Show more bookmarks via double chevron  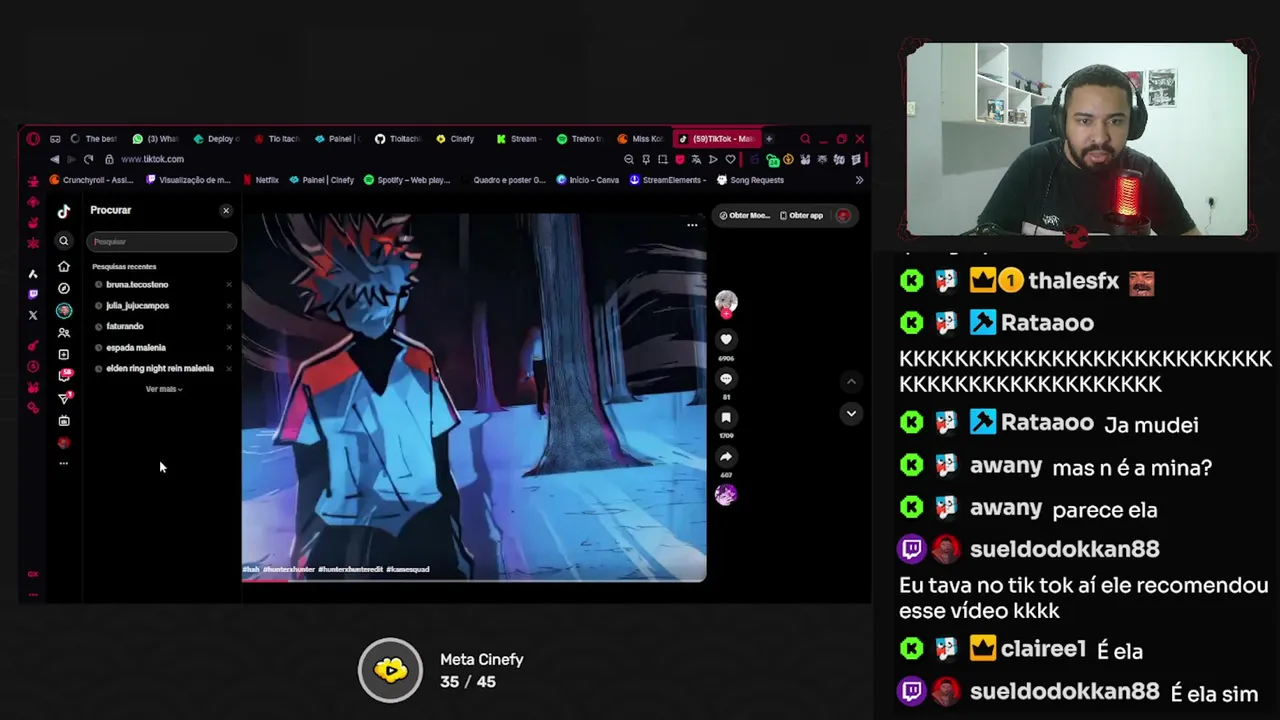click(x=859, y=180)
